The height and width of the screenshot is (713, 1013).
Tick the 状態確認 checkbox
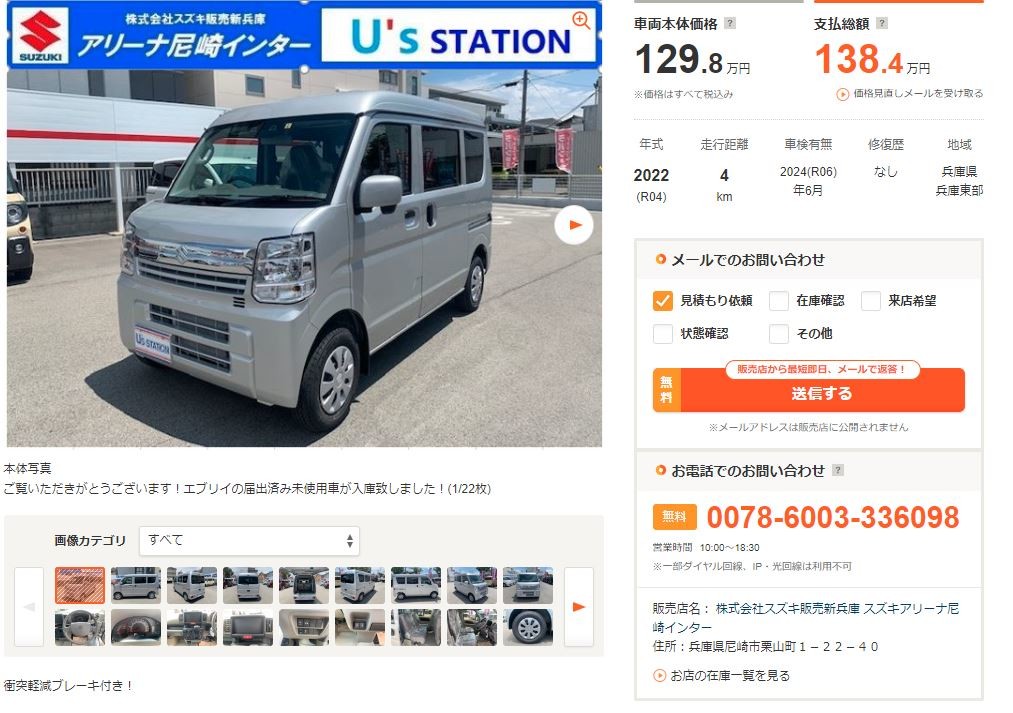[x=662, y=333]
